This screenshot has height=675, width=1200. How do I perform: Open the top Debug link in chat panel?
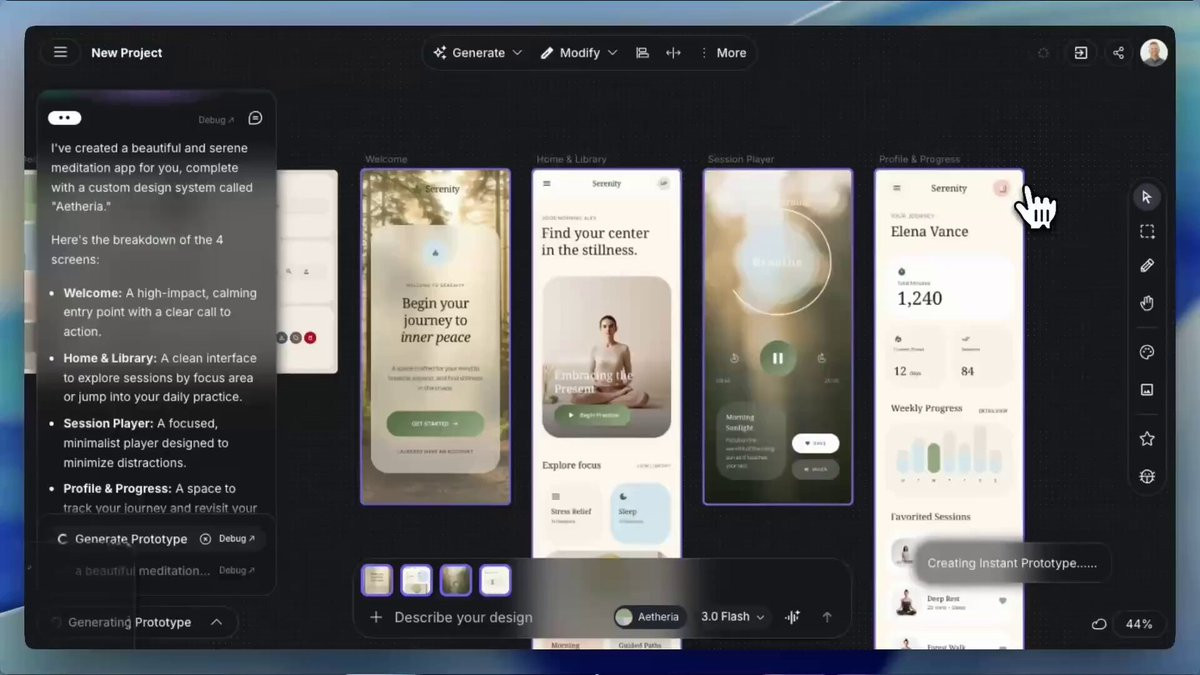point(217,119)
